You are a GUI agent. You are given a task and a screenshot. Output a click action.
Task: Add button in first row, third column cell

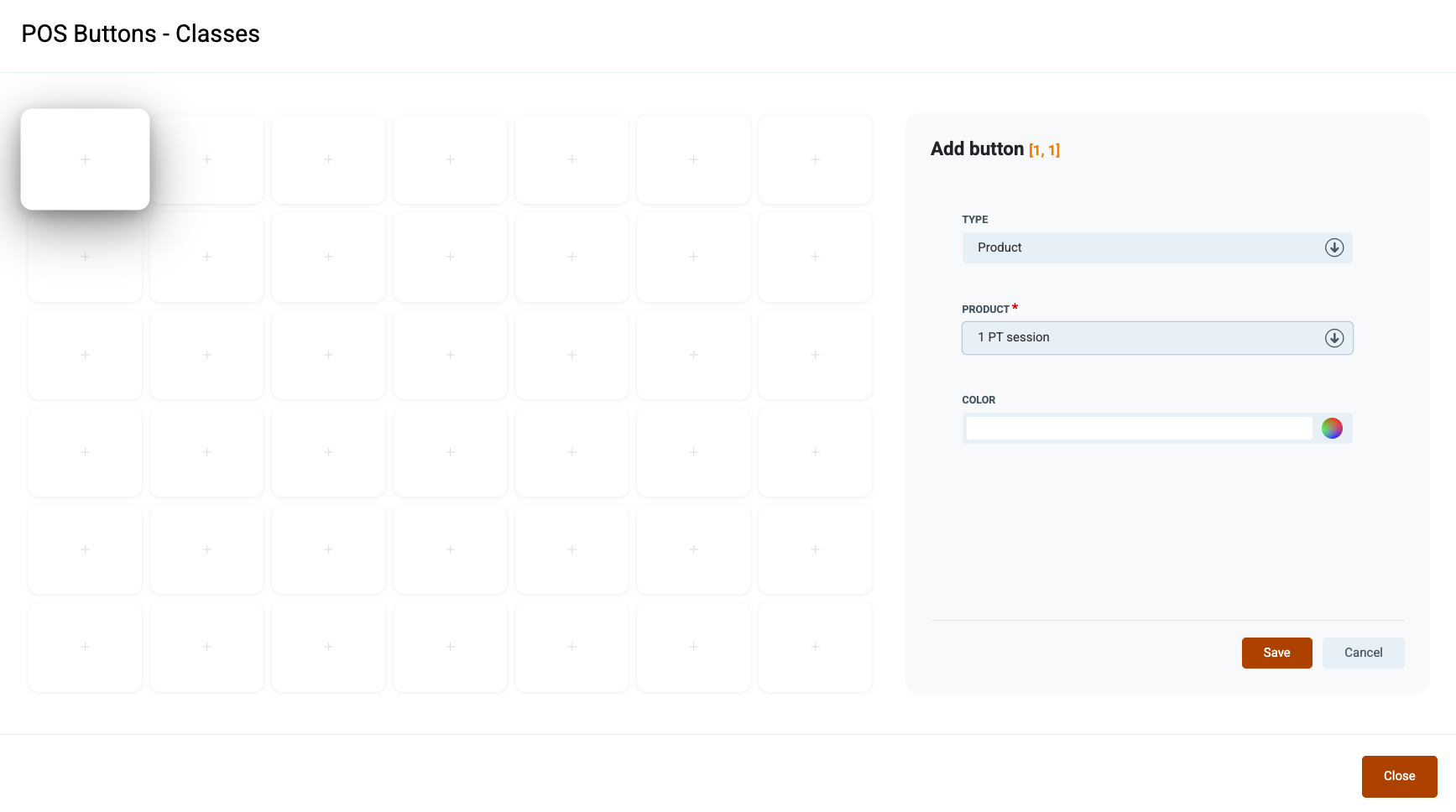coord(328,159)
